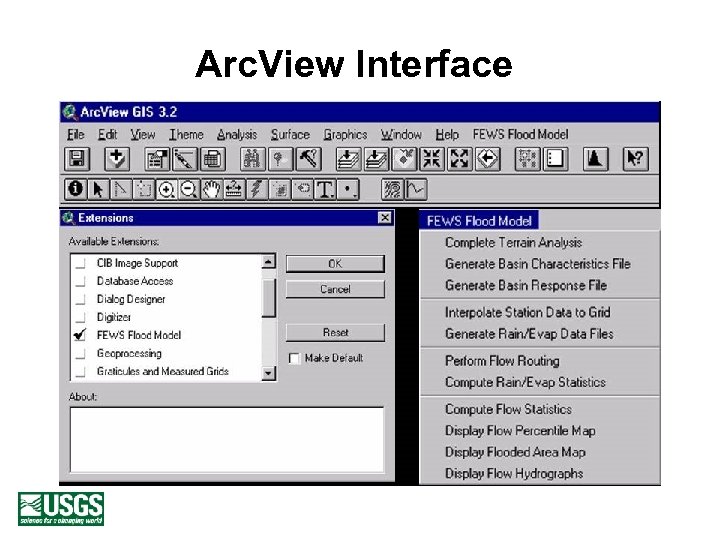Open Theme Properties from the toolbar
The width and height of the screenshot is (720, 540).
click(157, 159)
